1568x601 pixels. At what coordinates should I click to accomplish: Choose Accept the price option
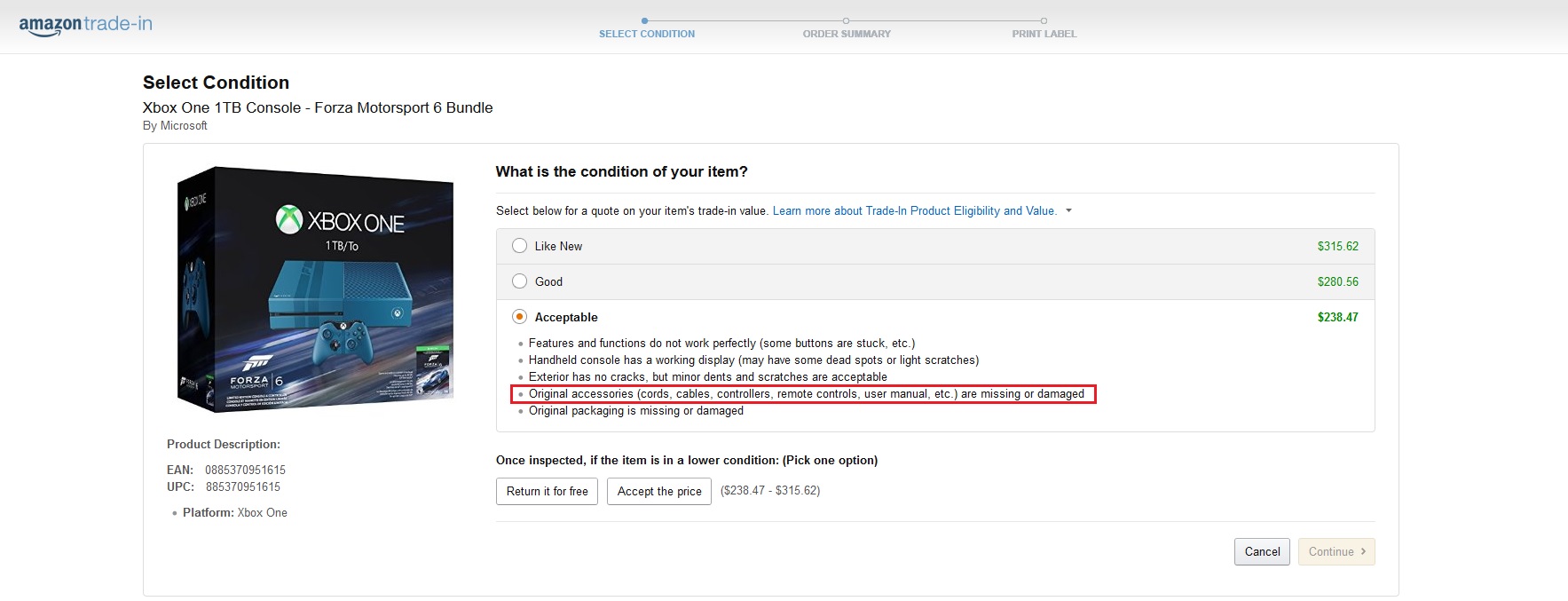coord(659,491)
